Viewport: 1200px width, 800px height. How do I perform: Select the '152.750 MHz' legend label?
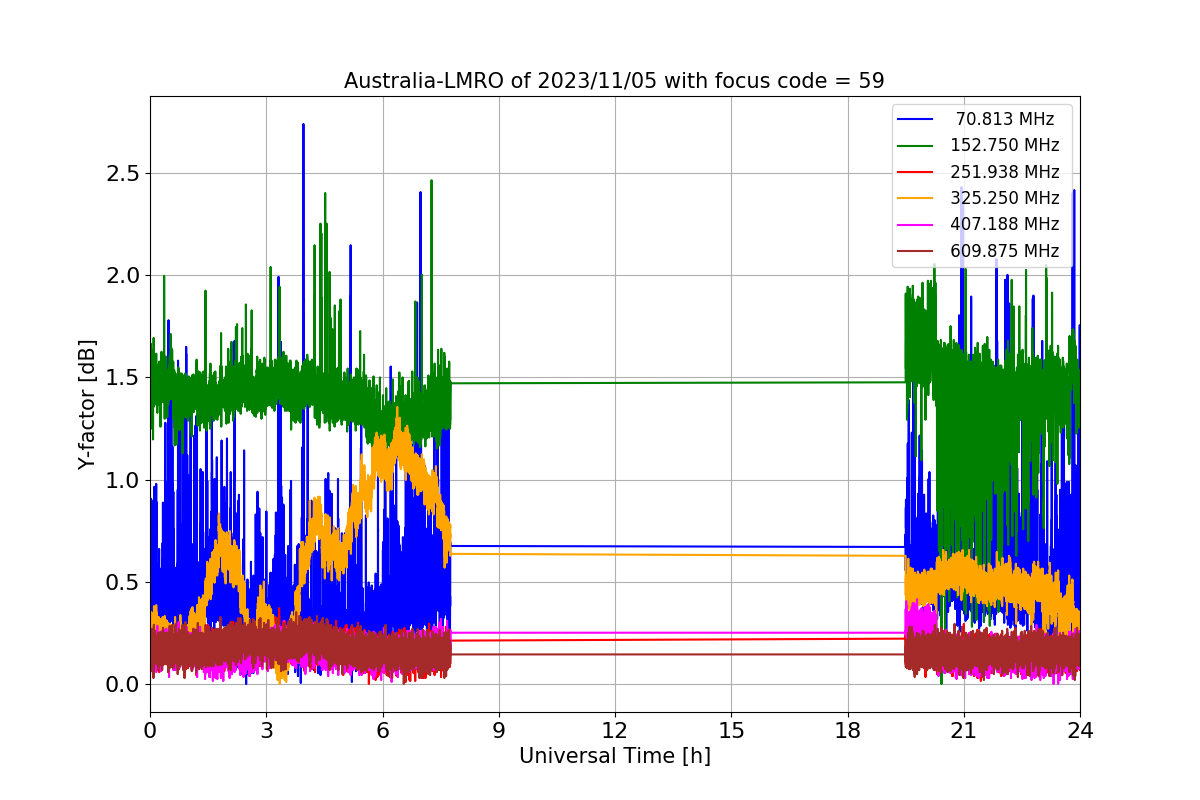(x=1005, y=146)
